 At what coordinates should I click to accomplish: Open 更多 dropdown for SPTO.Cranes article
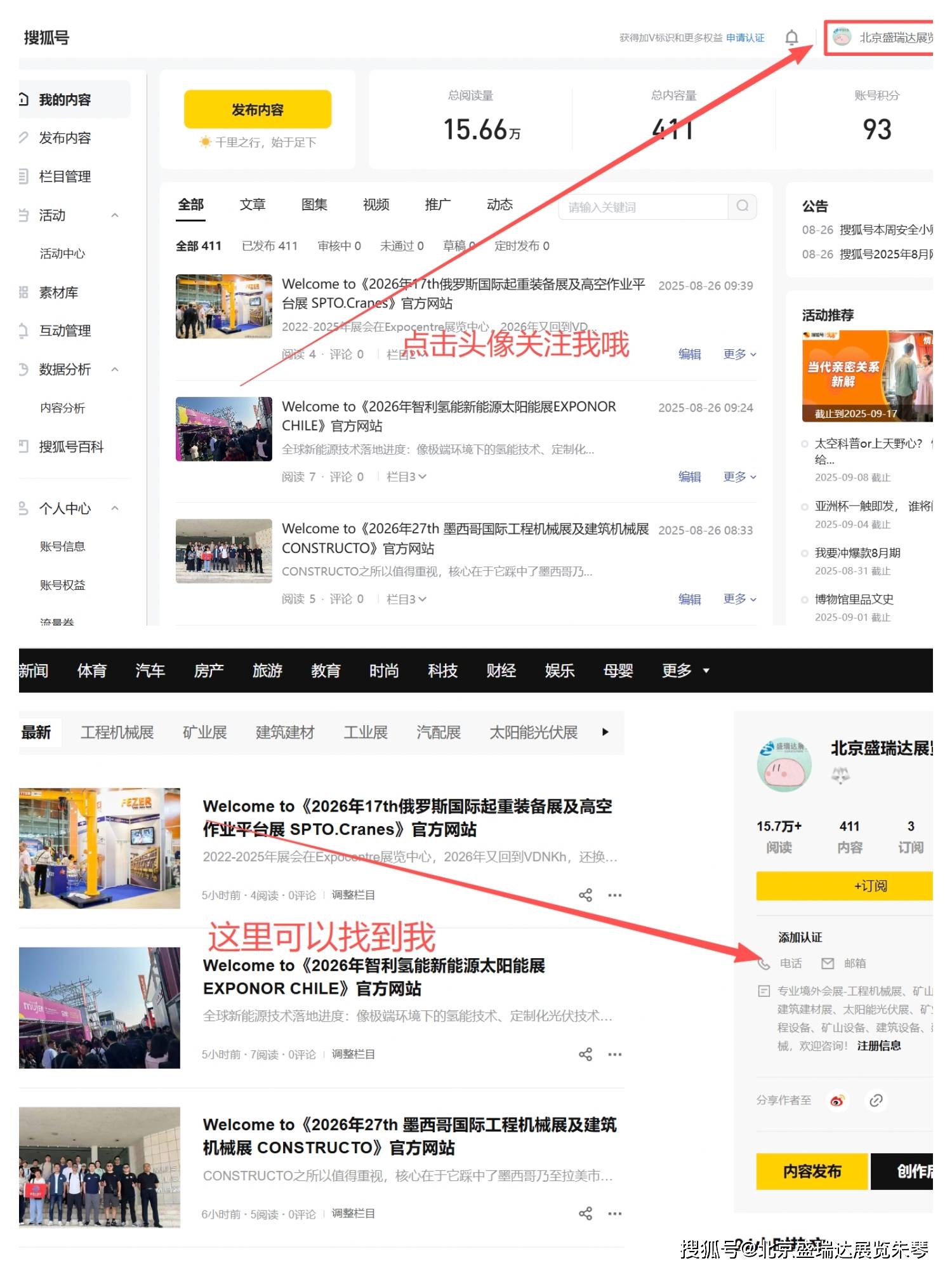pyautogui.click(x=739, y=354)
